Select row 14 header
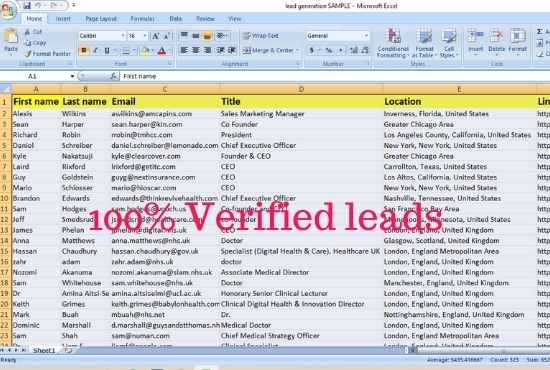This screenshot has width=550, height=370. tap(5, 241)
